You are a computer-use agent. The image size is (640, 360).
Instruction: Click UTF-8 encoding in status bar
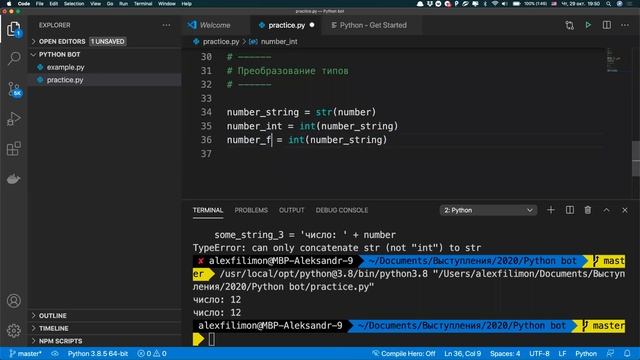pos(539,353)
